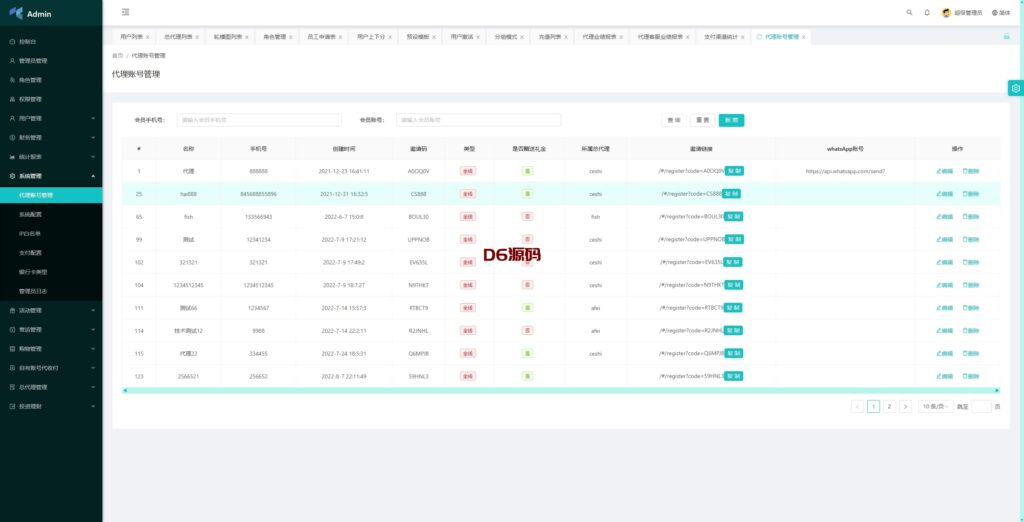Focus the go-to-page number box
The width and height of the screenshot is (1024, 522).
pyautogui.click(x=981, y=406)
